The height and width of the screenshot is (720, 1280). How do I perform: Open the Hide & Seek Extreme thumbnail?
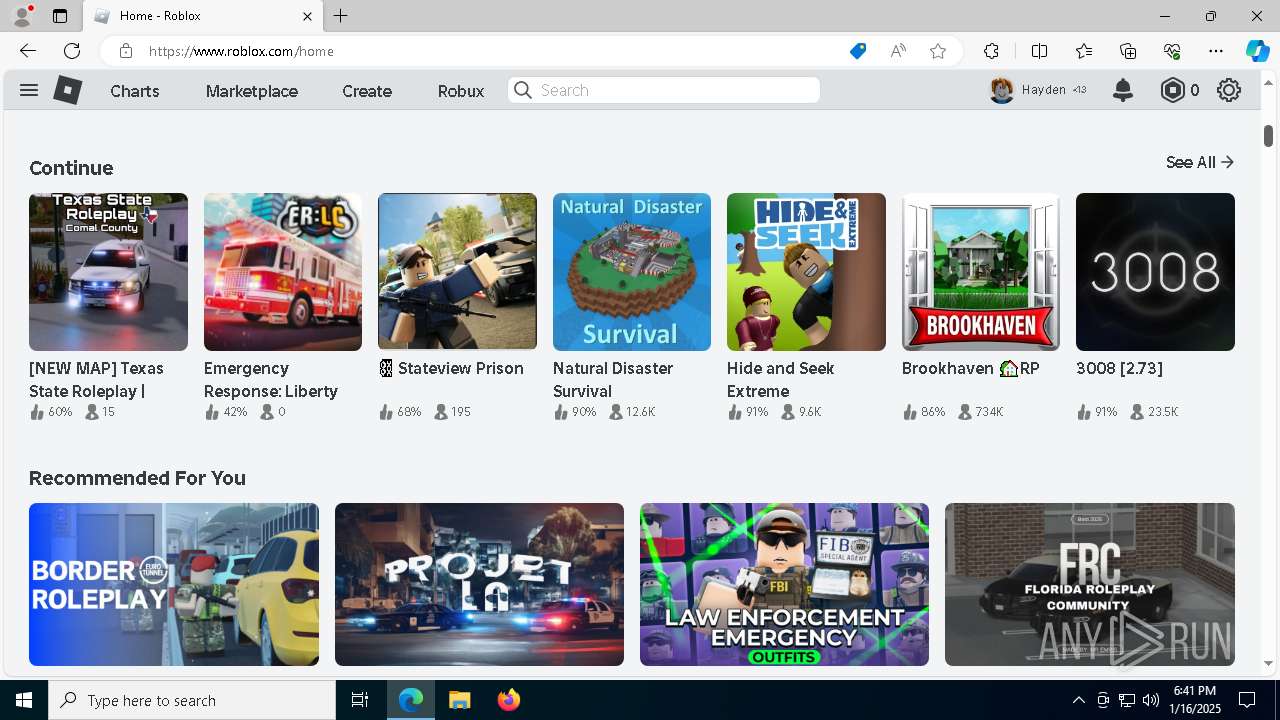[806, 272]
